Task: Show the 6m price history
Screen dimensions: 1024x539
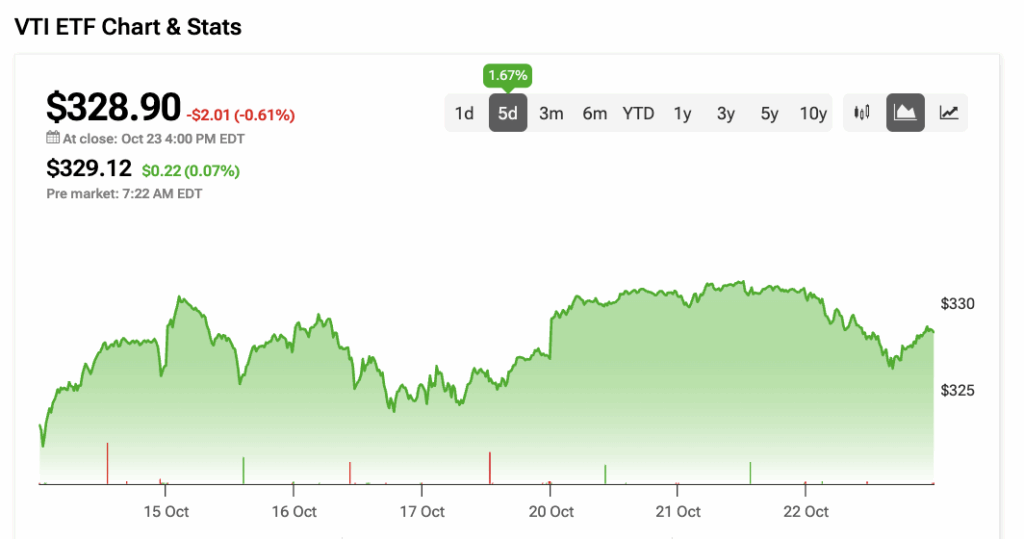Action: coord(595,113)
